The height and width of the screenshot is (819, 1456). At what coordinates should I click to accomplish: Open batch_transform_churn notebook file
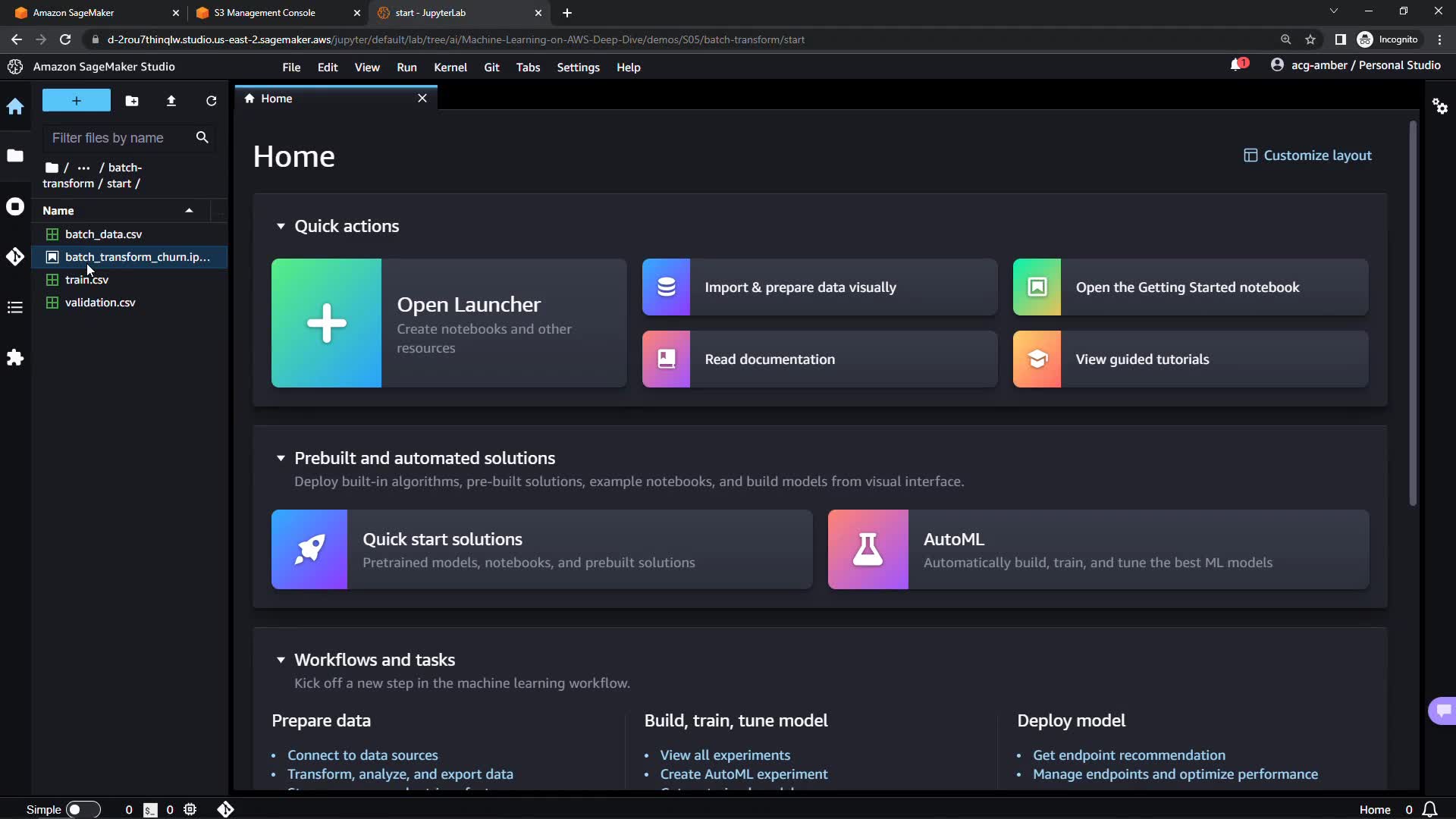pyautogui.click(x=136, y=257)
